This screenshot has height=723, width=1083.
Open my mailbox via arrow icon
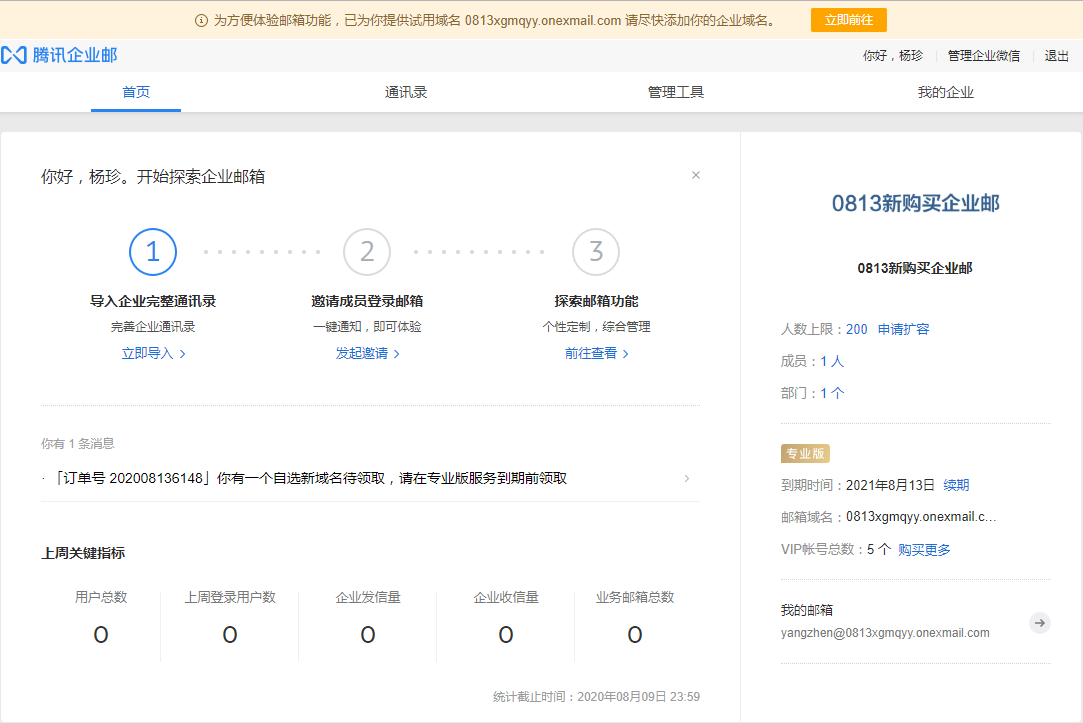[x=1040, y=623]
